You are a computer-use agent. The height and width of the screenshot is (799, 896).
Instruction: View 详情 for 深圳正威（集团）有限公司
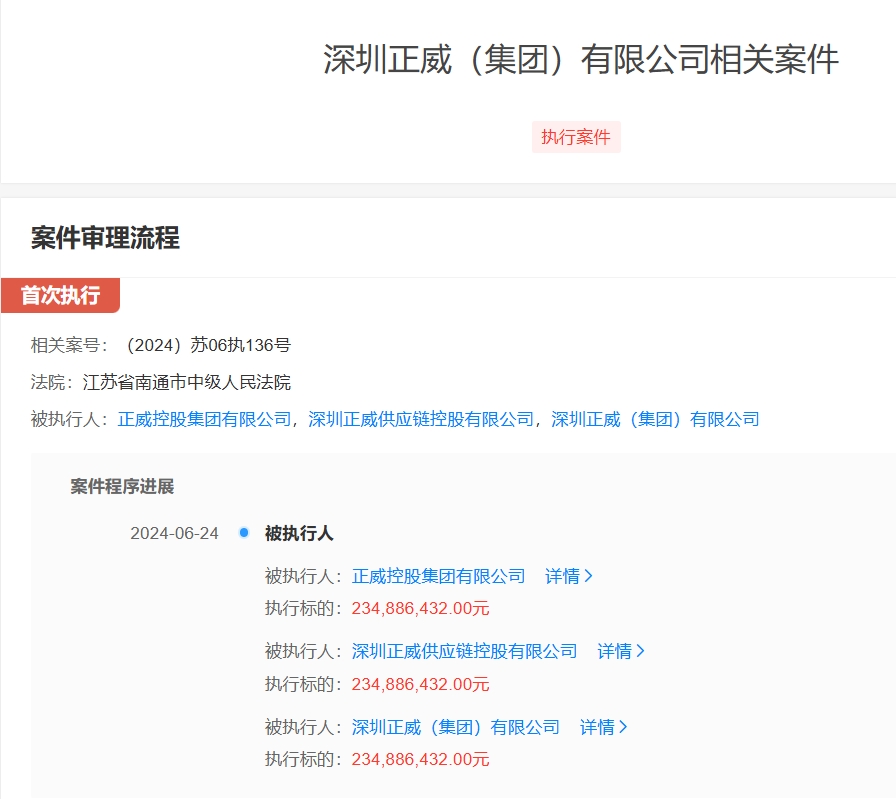click(604, 727)
